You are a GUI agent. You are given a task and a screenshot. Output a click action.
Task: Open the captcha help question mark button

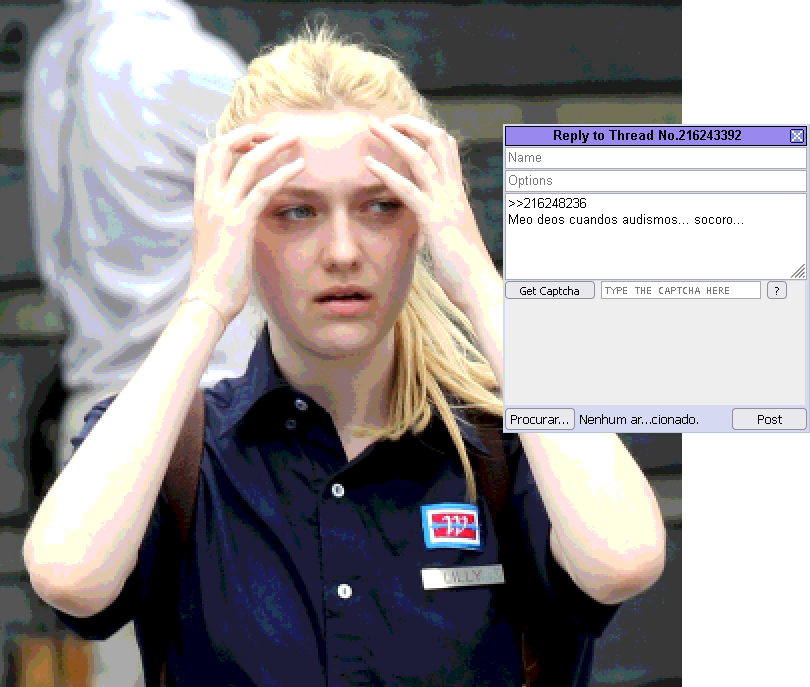coord(776,290)
